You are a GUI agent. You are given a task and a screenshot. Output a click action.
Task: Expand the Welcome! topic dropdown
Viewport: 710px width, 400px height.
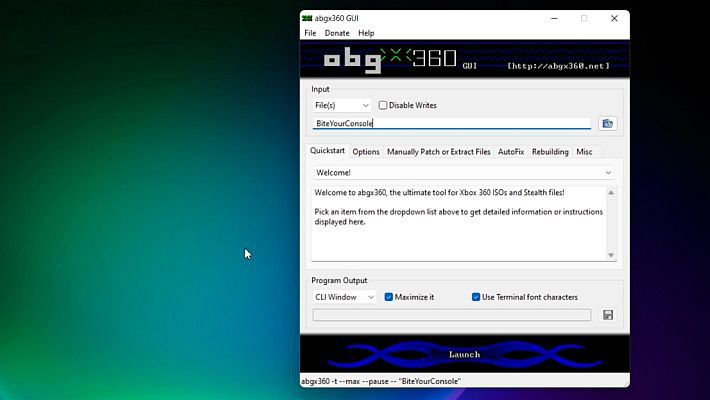[464, 173]
